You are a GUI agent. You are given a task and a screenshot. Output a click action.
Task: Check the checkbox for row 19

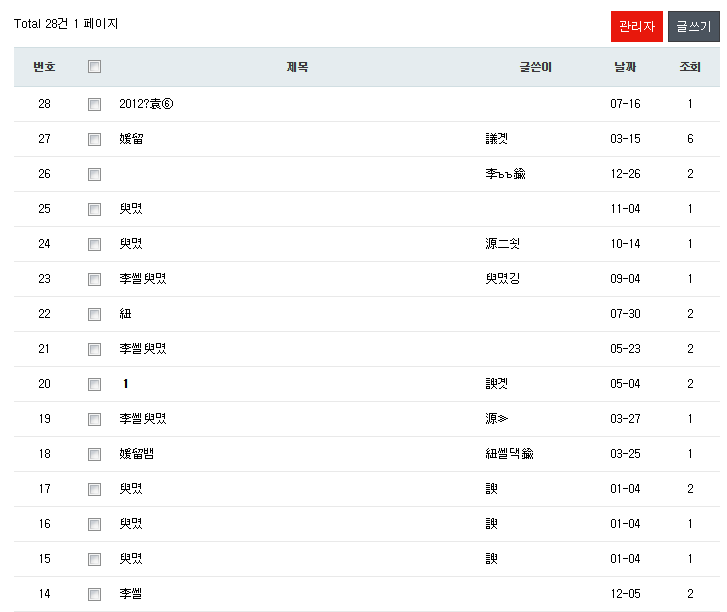click(95, 419)
